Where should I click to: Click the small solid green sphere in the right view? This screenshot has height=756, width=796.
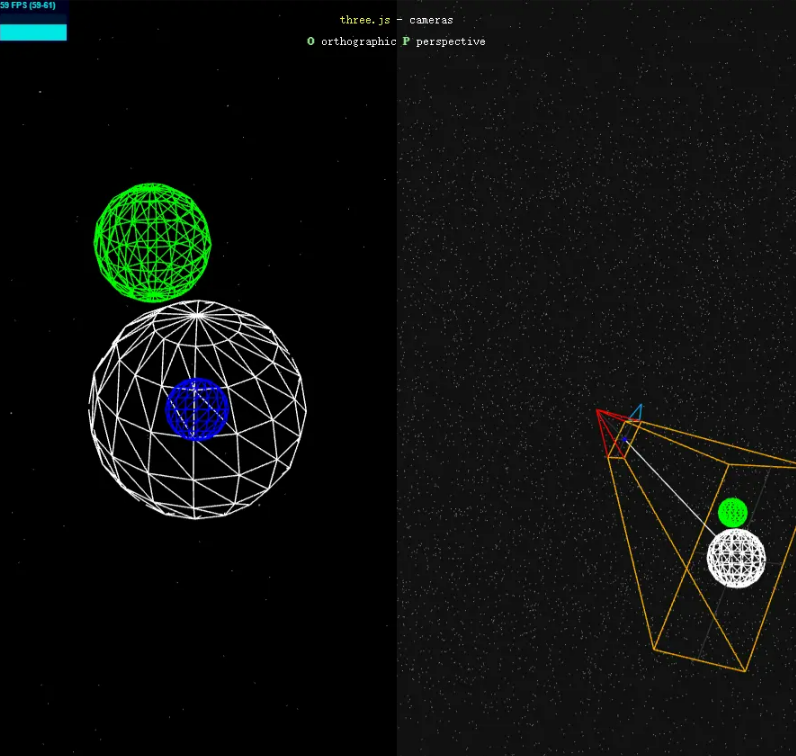pos(733,512)
